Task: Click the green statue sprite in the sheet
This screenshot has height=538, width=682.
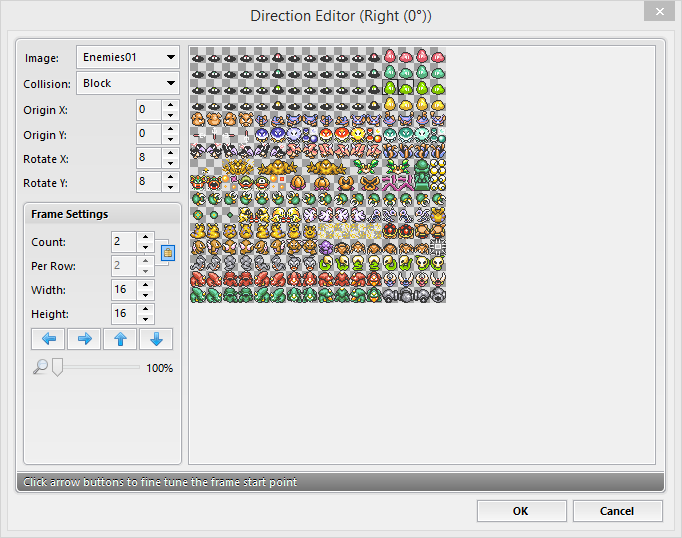Action: click(421, 175)
